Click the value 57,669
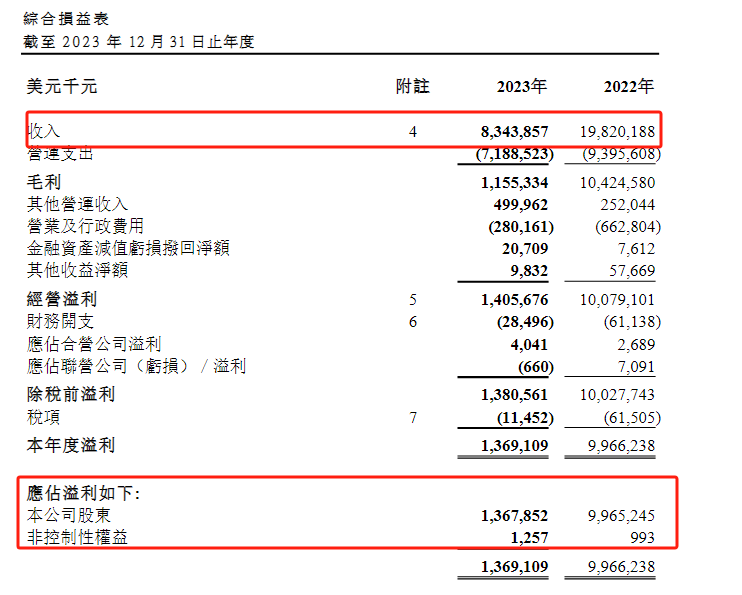Image resolution: width=742 pixels, height=595 pixels. (x=632, y=271)
